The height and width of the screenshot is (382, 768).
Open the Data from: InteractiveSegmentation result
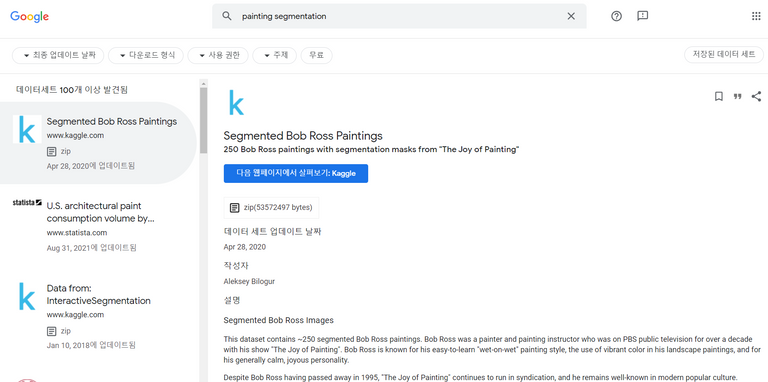pos(98,316)
